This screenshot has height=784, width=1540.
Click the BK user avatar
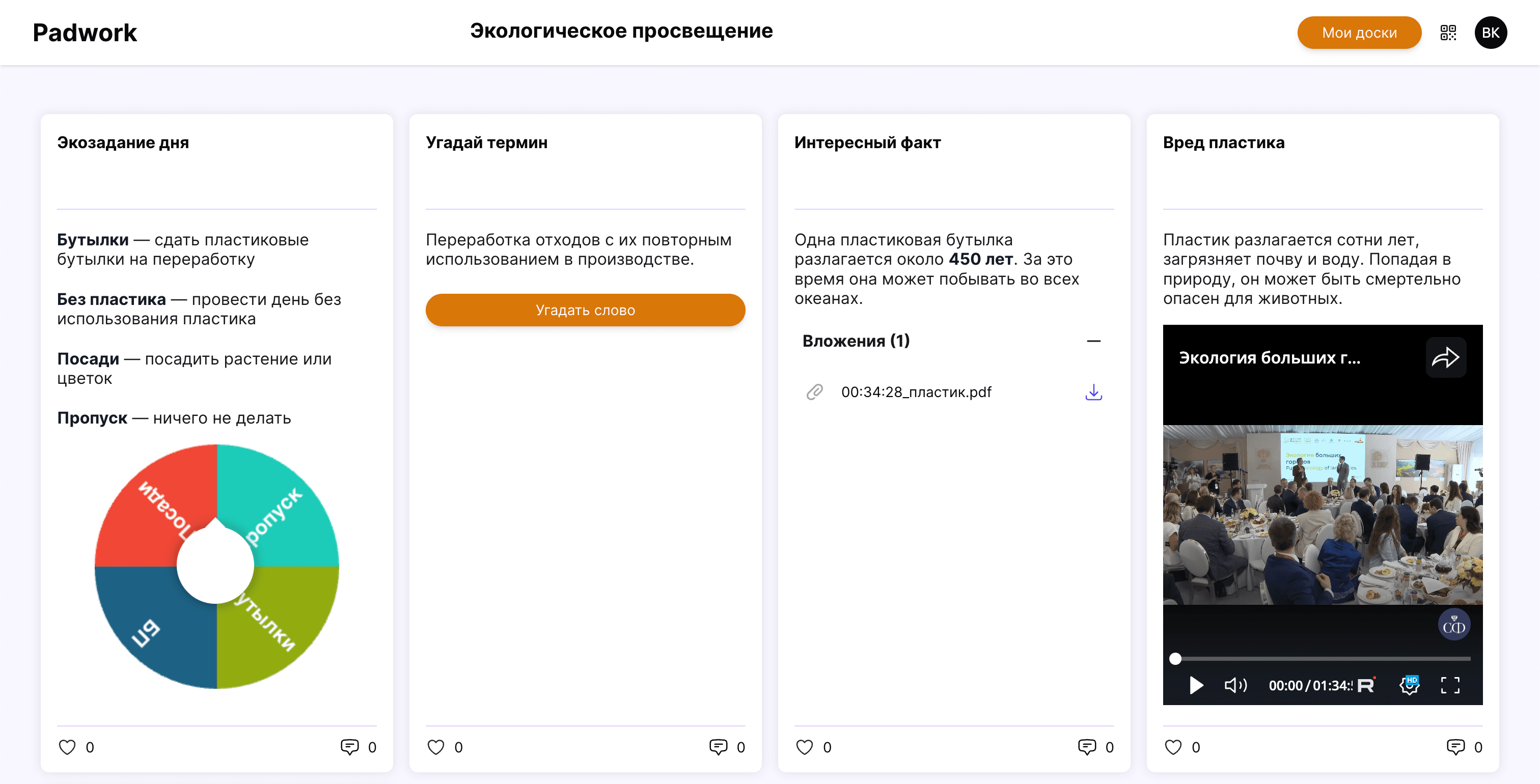[1491, 32]
